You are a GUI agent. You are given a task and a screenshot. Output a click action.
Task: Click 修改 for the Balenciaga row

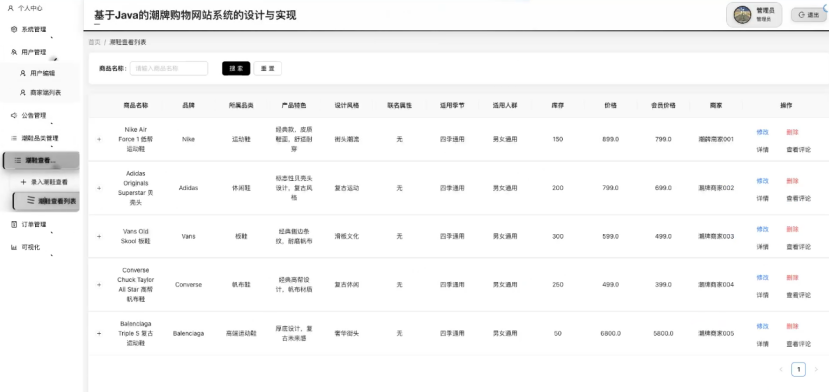pyautogui.click(x=762, y=326)
